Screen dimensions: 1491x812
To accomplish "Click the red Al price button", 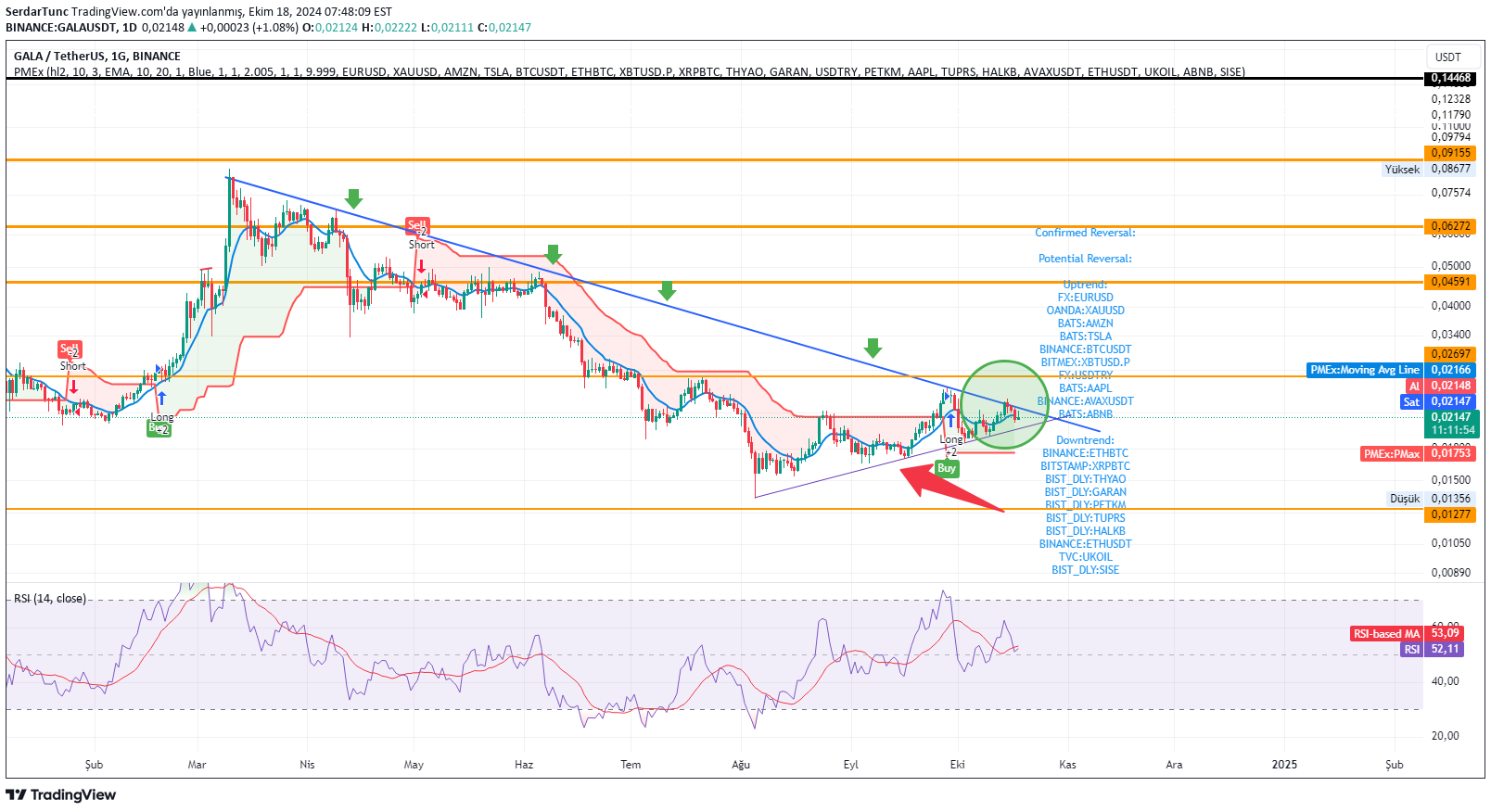I will point(1414,386).
